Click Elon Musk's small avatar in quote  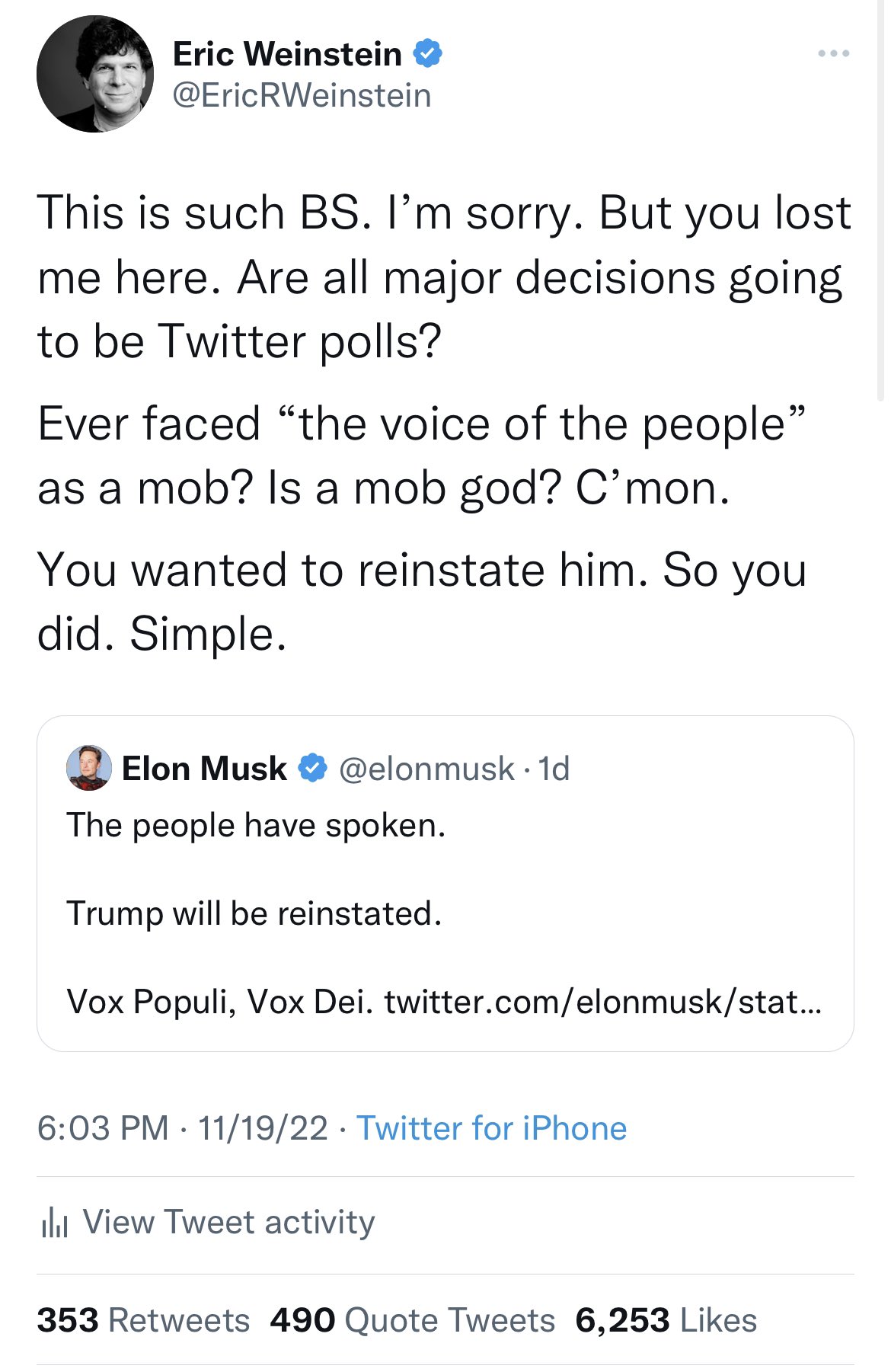pos(89,768)
